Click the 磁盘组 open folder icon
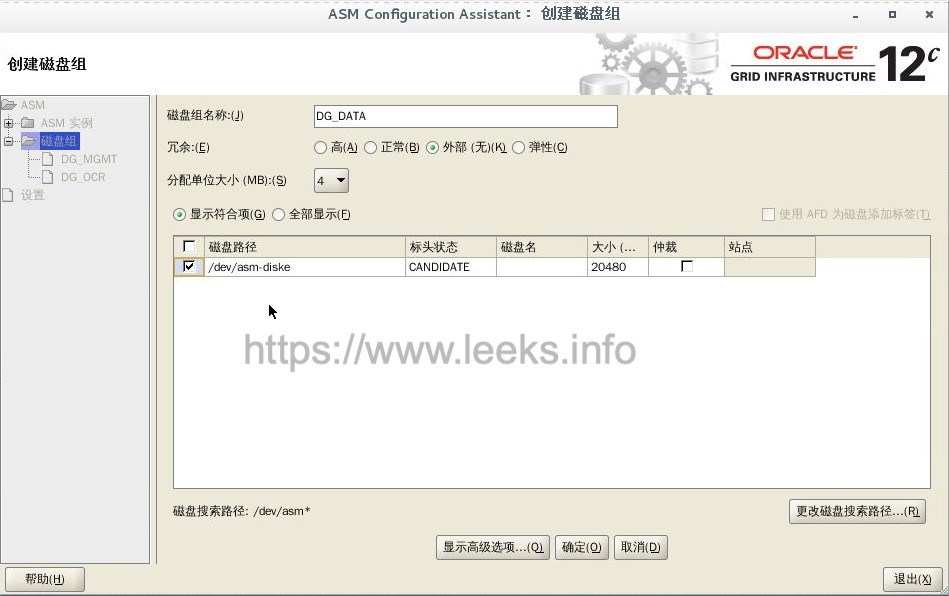949x596 pixels. (29, 141)
